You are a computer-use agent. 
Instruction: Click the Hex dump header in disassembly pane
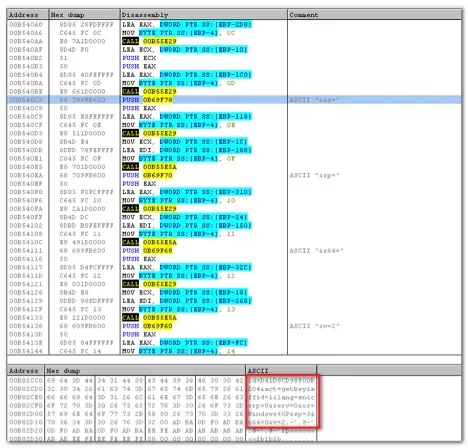(84, 15)
